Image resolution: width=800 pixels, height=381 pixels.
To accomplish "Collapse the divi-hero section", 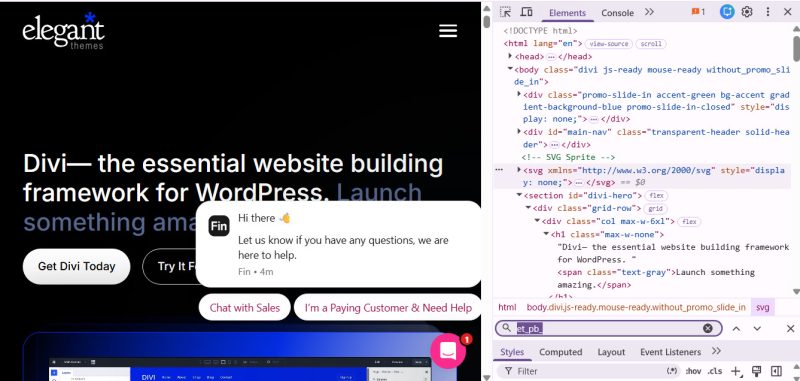I will (519, 195).
